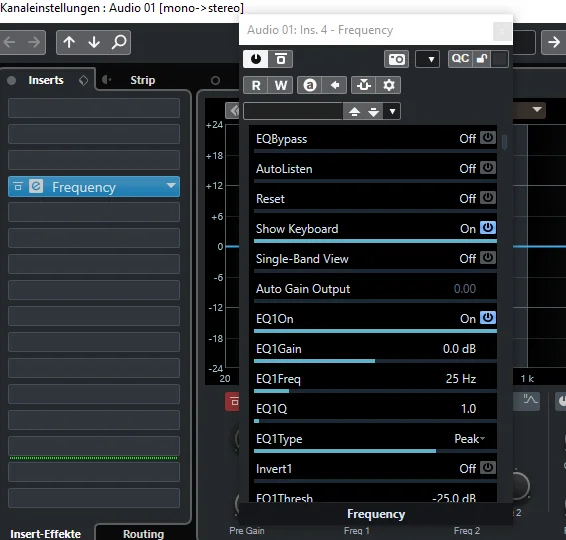Click the diamond icon beside Inserts
Screen dimensions: 566x540
(83, 80)
